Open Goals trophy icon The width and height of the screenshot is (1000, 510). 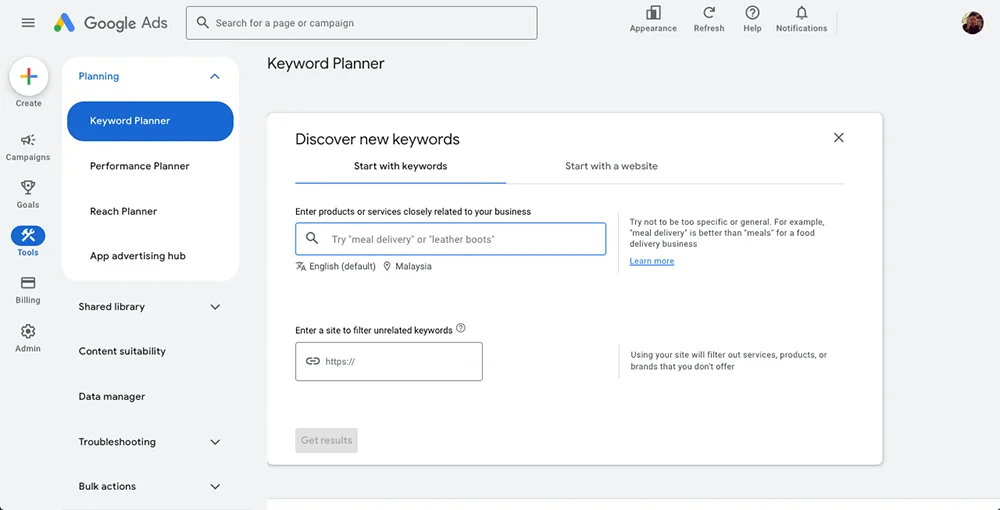[28, 188]
